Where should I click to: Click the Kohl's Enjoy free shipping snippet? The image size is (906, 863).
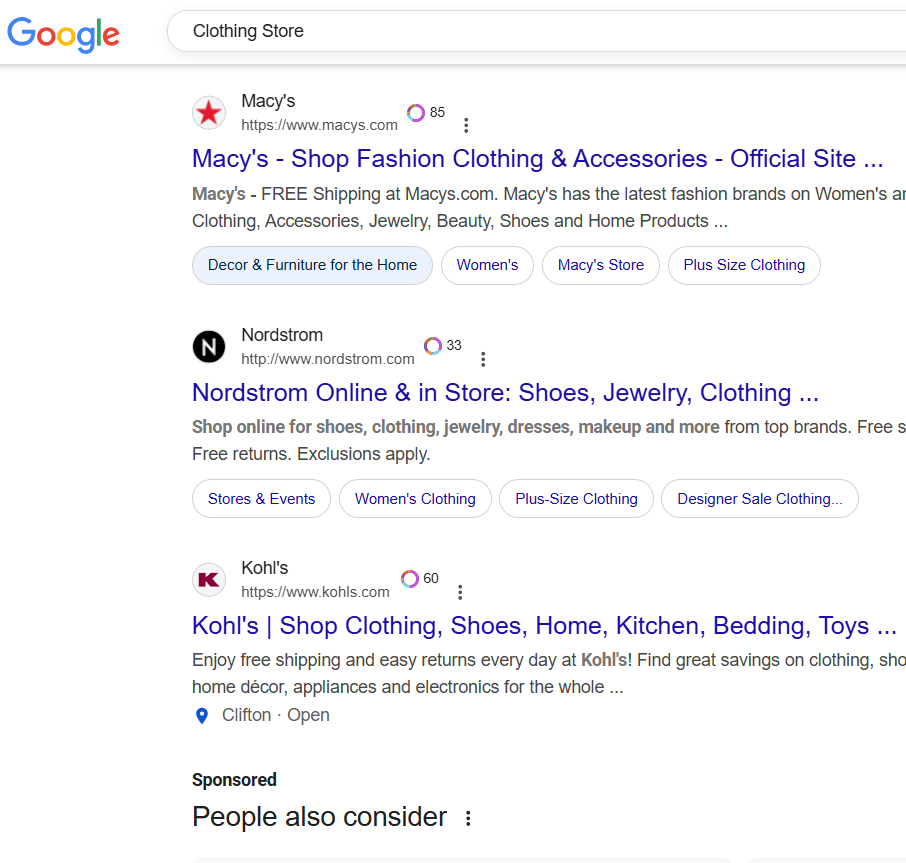point(549,674)
